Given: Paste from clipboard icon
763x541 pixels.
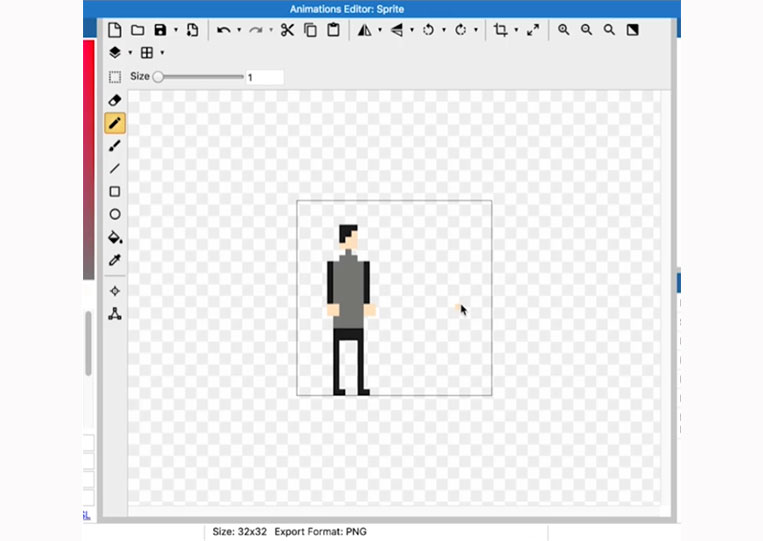Looking at the screenshot, I should tap(333, 30).
